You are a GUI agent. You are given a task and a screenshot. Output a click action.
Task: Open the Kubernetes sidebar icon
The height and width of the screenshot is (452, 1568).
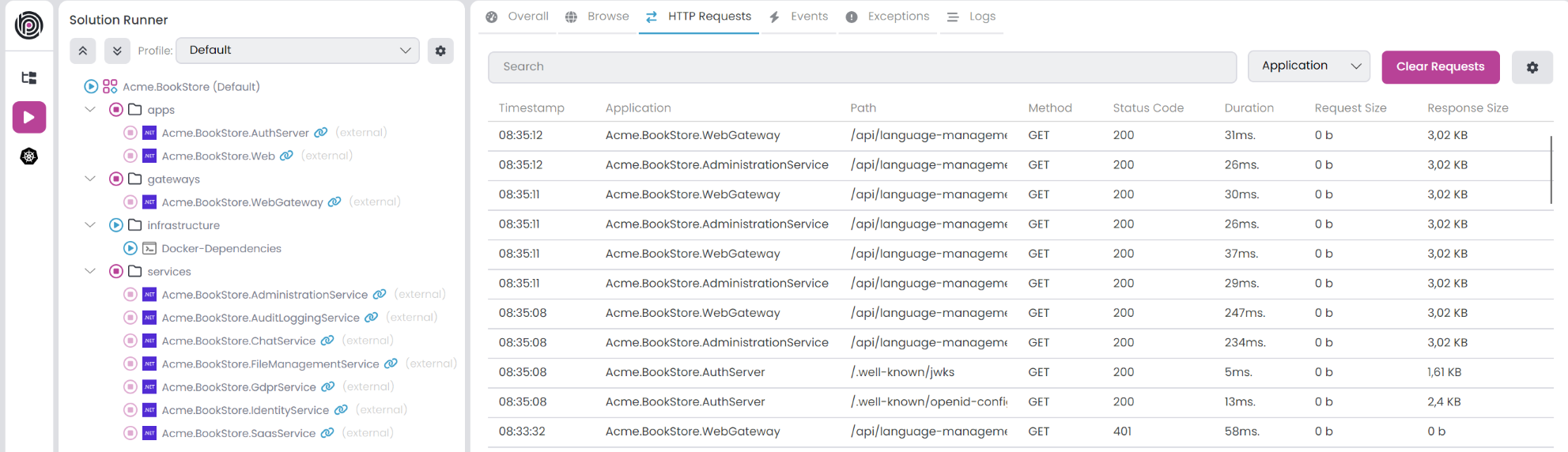[29, 156]
